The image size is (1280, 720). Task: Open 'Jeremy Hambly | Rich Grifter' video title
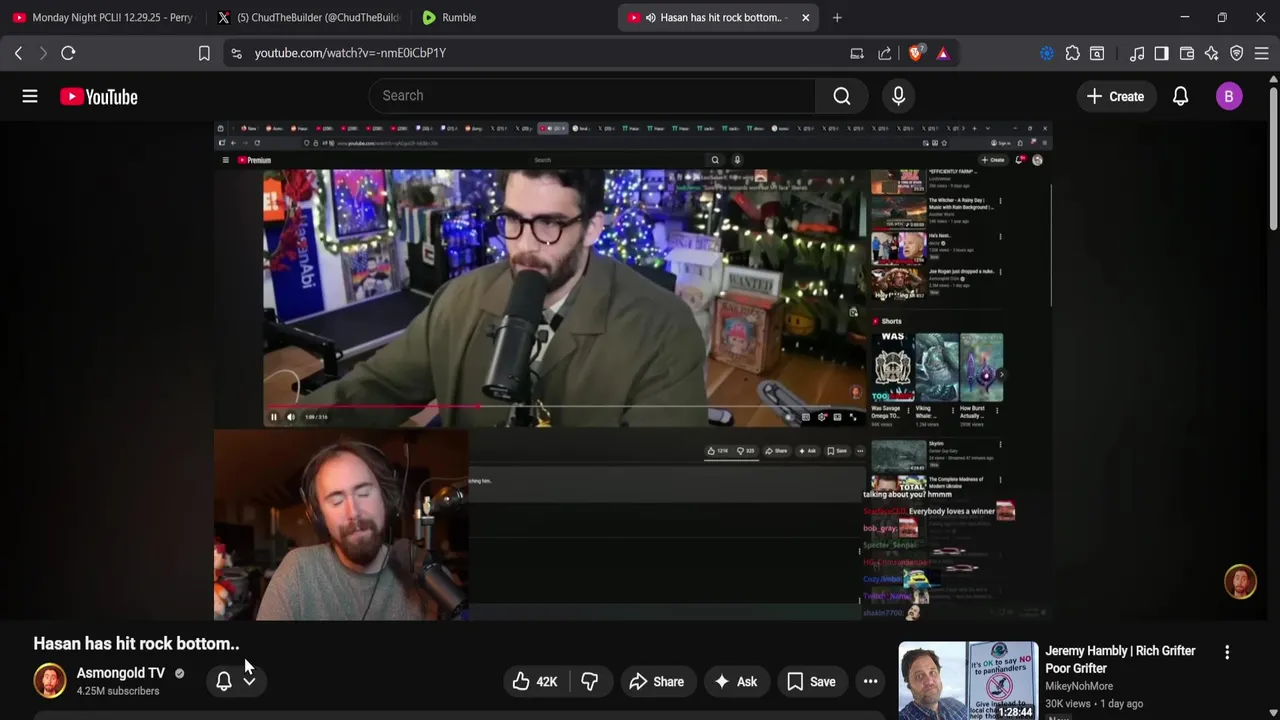[x=1120, y=659]
